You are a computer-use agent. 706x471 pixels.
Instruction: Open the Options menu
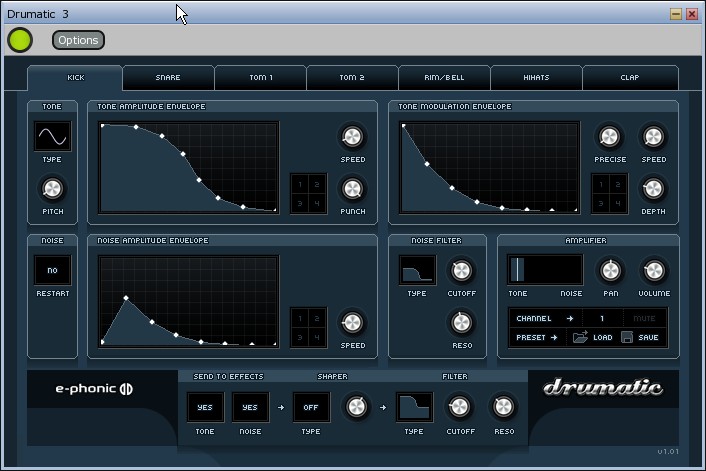(x=78, y=40)
